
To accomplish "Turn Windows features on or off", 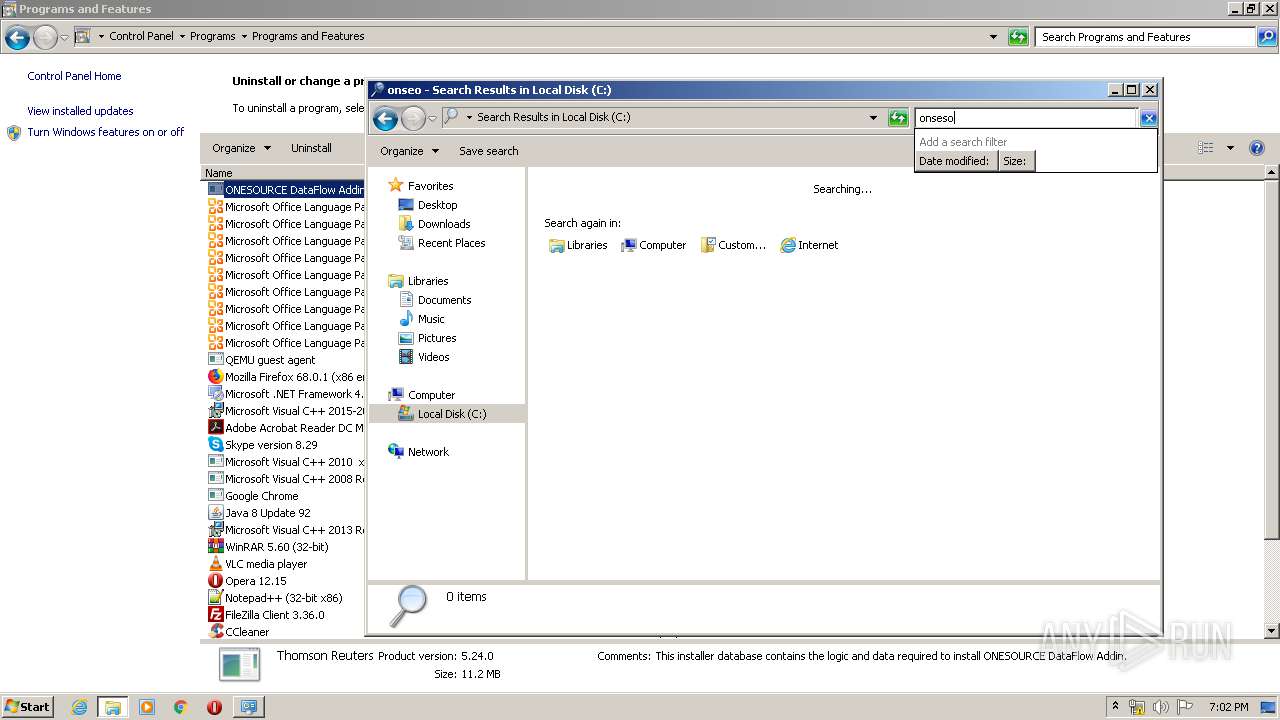I will (x=105, y=132).
